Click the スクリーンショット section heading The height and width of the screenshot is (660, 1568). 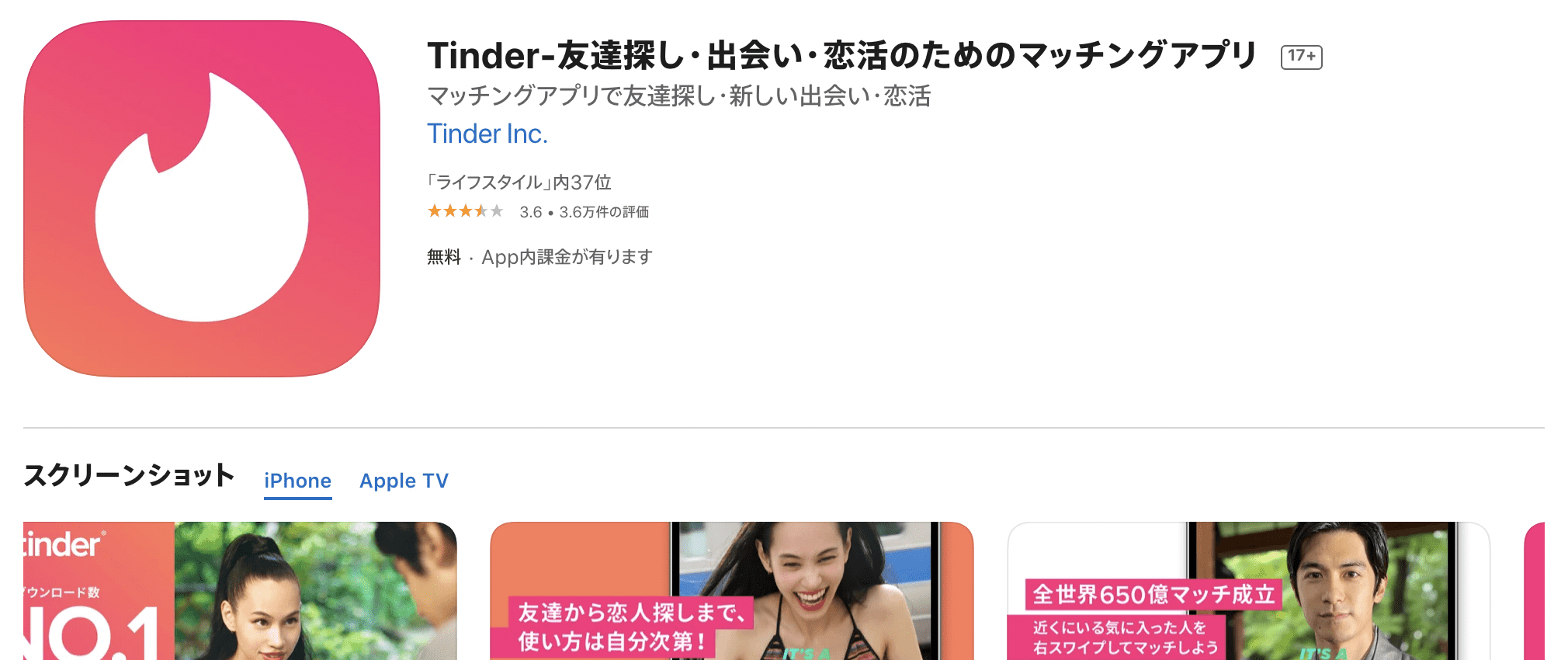[129, 475]
